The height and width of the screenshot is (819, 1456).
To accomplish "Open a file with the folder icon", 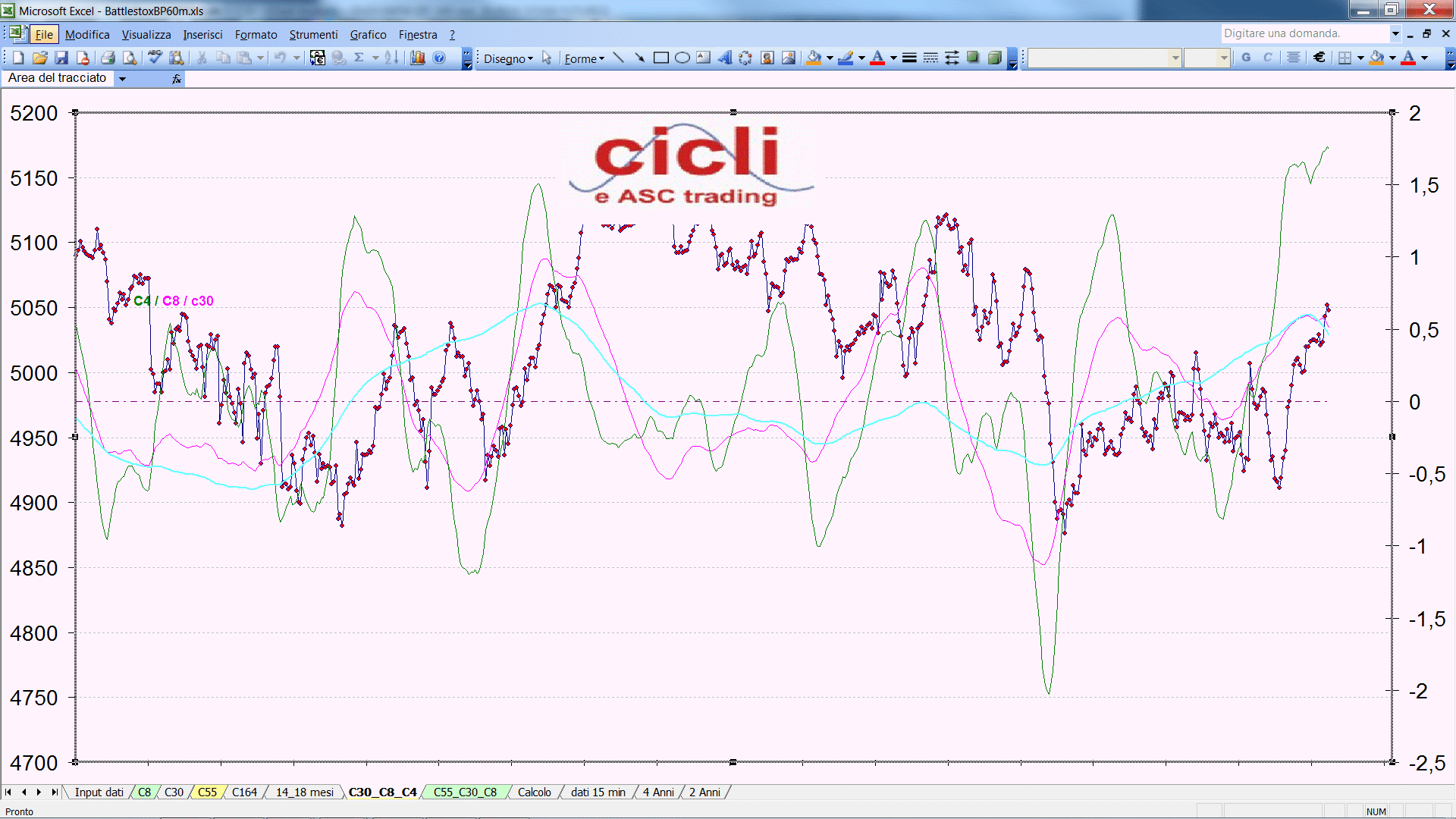I will (x=40, y=58).
